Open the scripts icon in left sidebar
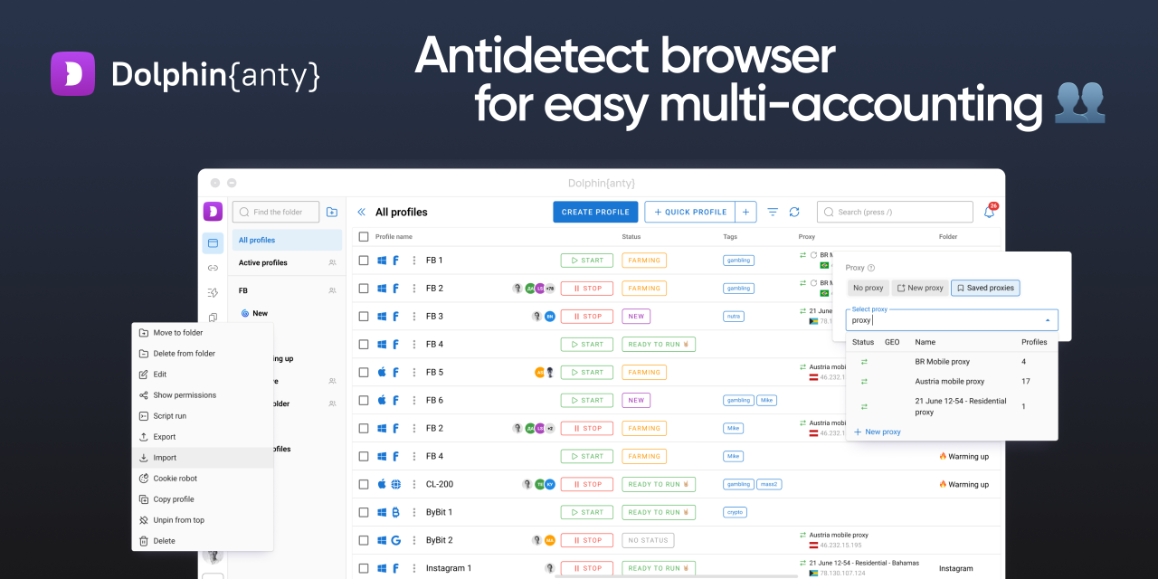 pos(213,292)
